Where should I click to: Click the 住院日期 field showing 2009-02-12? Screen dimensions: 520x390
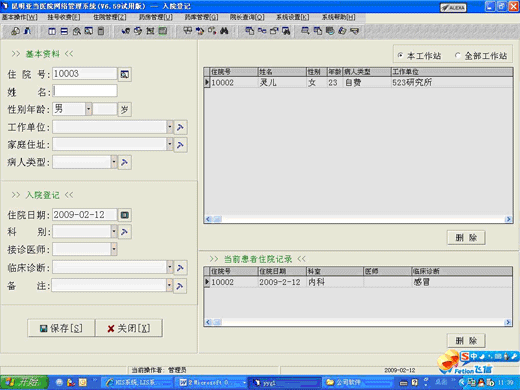click(x=85, y=215)
